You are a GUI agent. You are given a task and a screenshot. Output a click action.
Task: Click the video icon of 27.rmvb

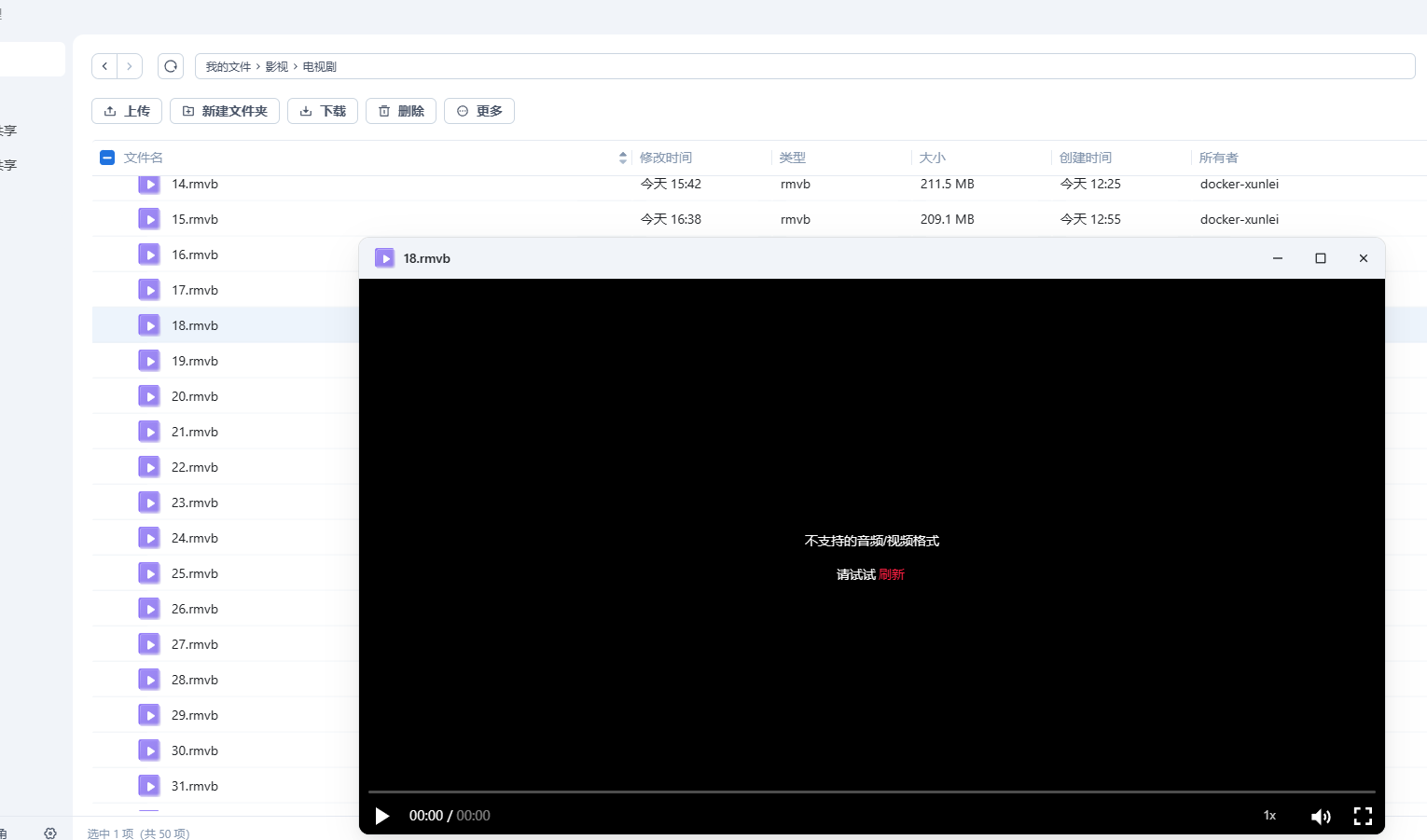coord(149,644)
